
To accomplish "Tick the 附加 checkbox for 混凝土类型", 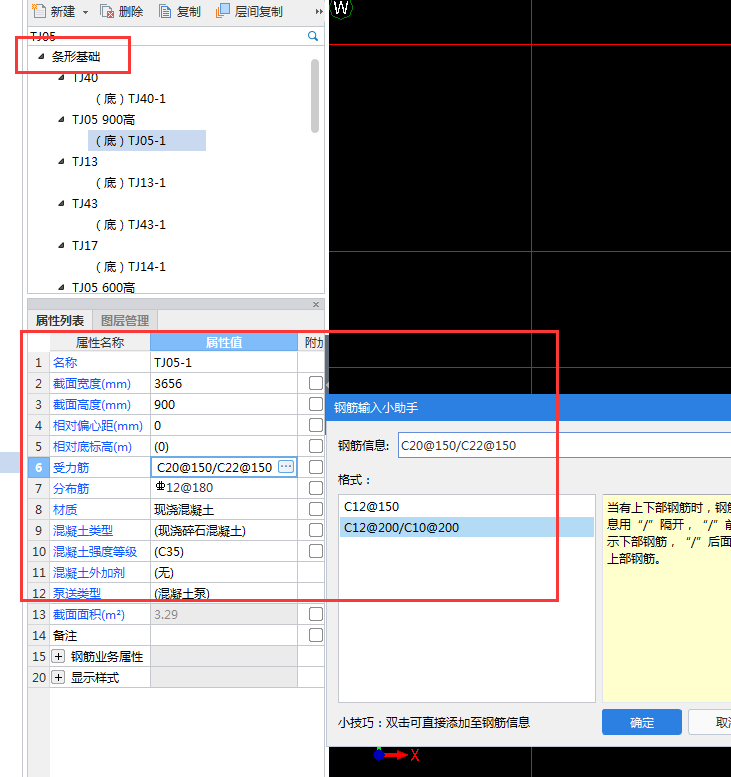I will (x=316, y=530).
